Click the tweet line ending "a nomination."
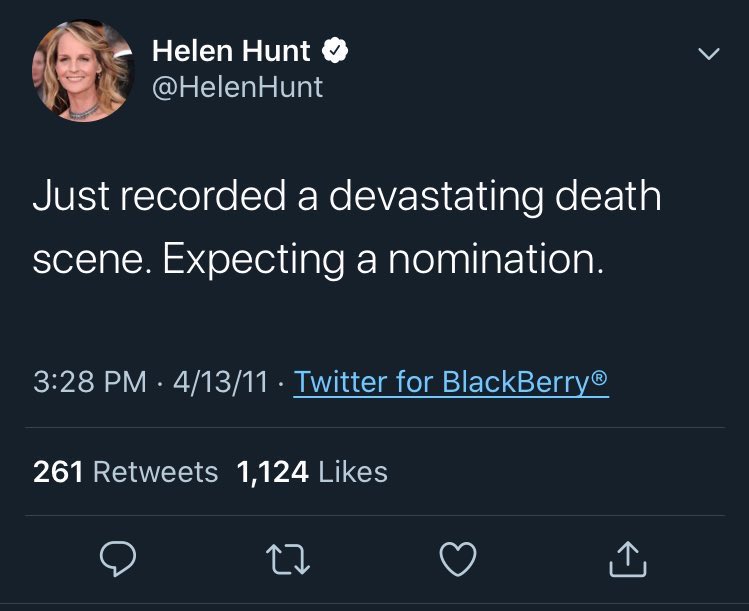The width and height of the screenshot is (749, 611). pos(318,259)
